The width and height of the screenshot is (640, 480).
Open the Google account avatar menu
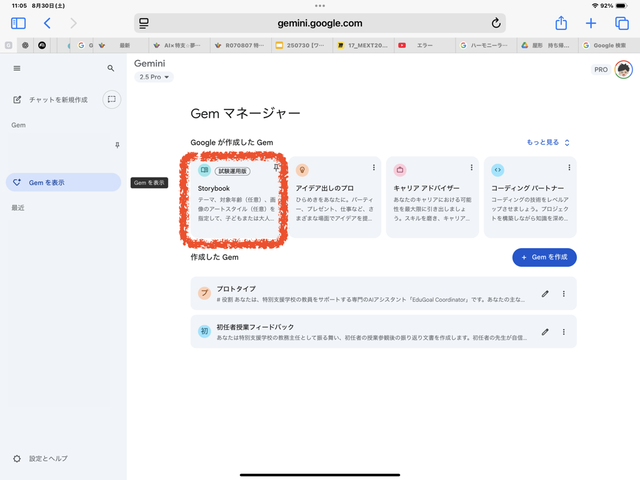point(624,69)
